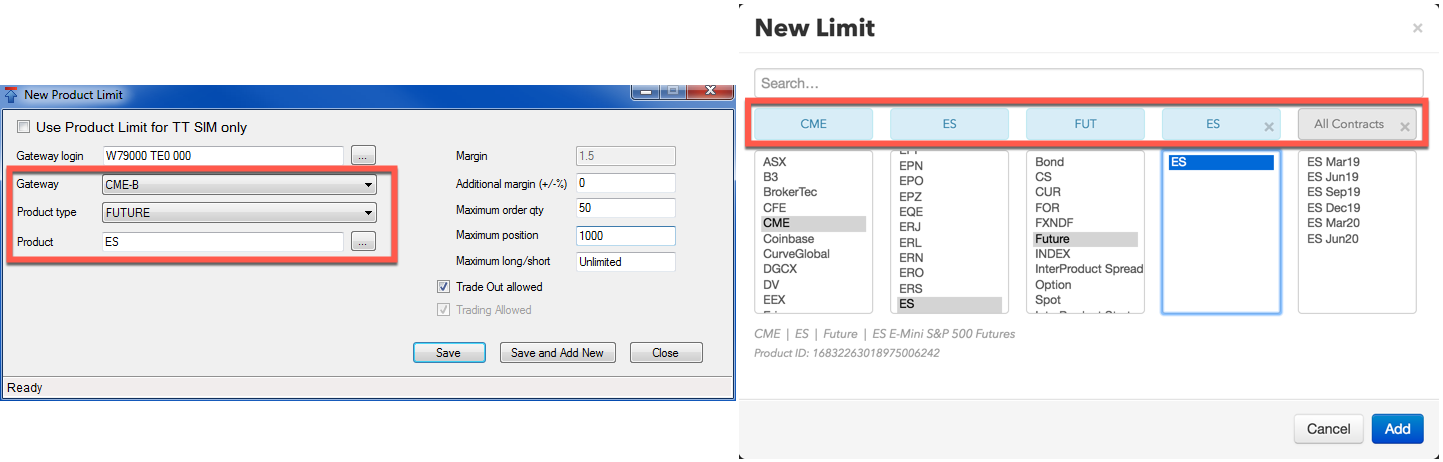Screen dimensions: 1443x462
Task: Click the Maximum order qty field
Action: (x=626, y=208)
